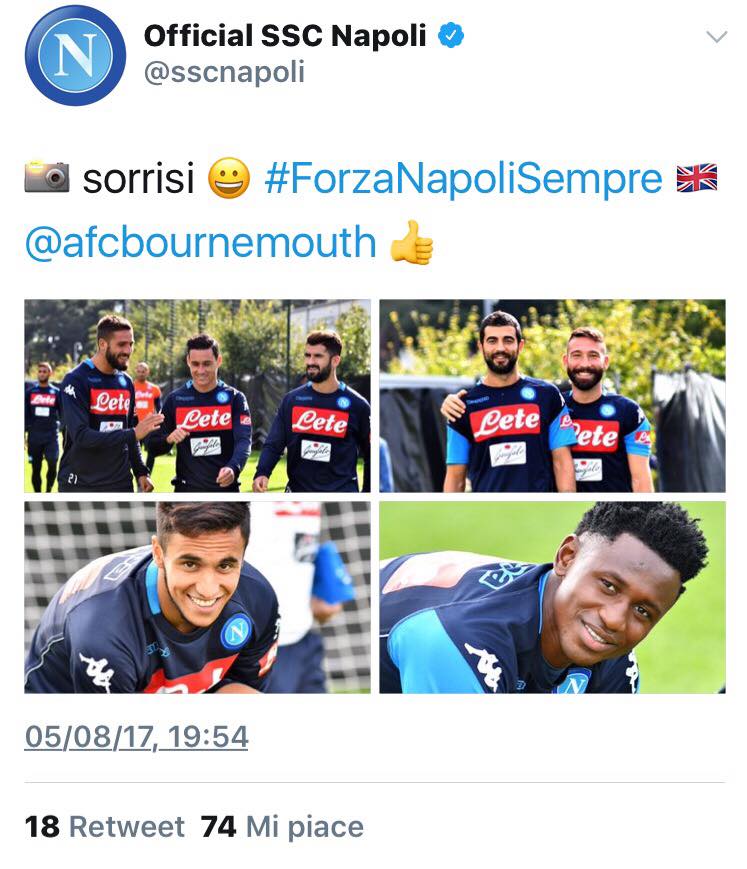Open photo of smiling player by net
The image size is (747, 869).
[x=197, y=597]
